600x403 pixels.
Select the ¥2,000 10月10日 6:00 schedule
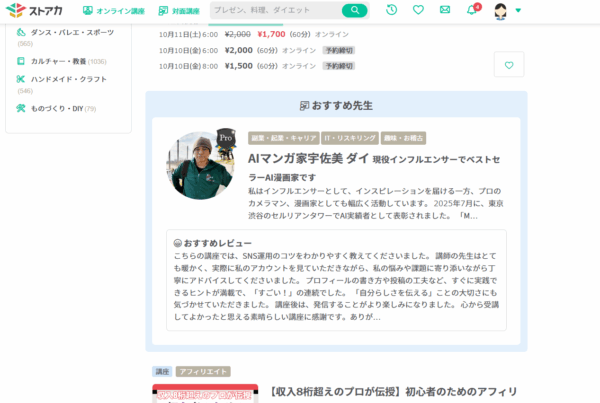257,51
